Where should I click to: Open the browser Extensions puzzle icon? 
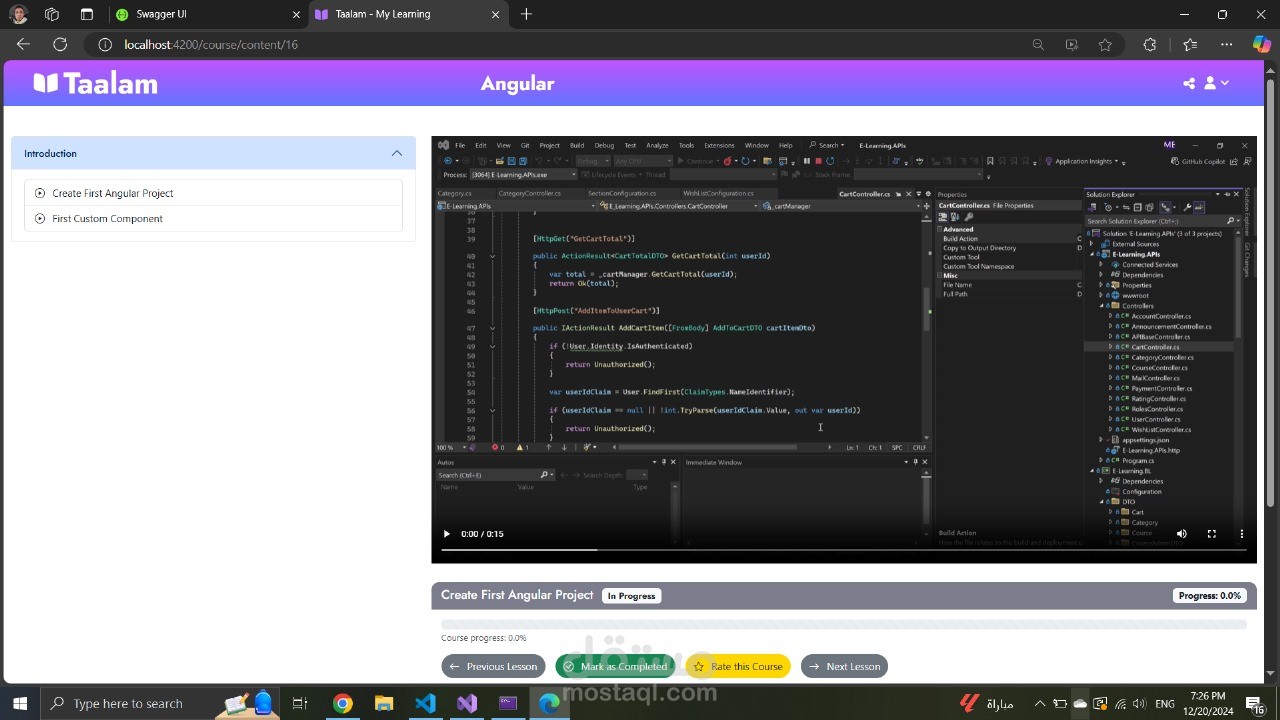click(x=1150, y=45)
